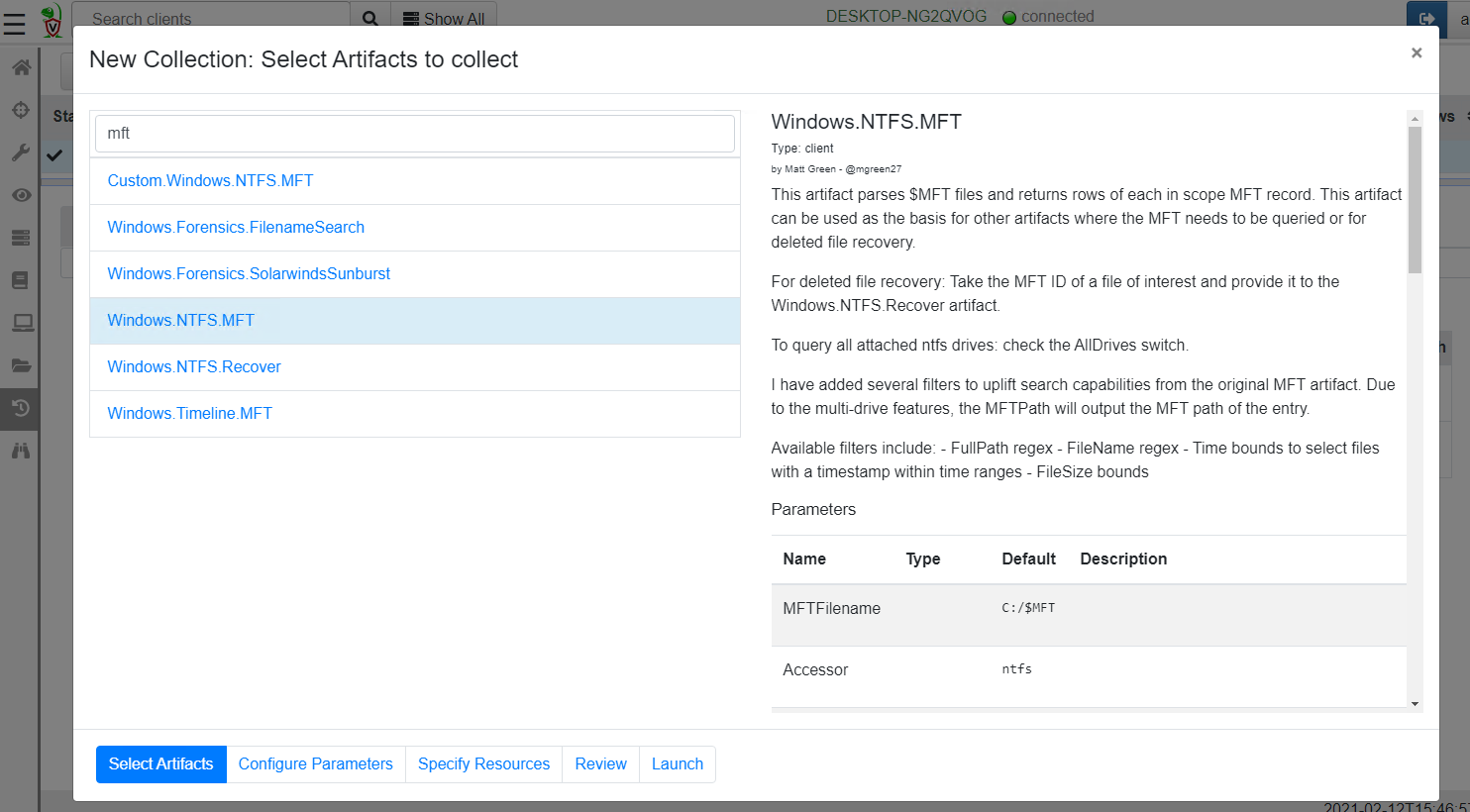Go to Specify Resources tab
The image size is (1470, 812).
pos(483,764)
